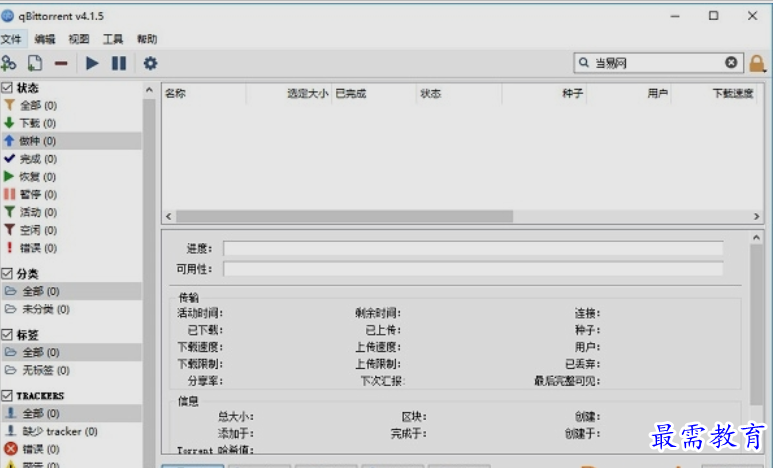Open the 编辑 menu
Viewport: 773px width, 468px height.
(x=45, y=39)
